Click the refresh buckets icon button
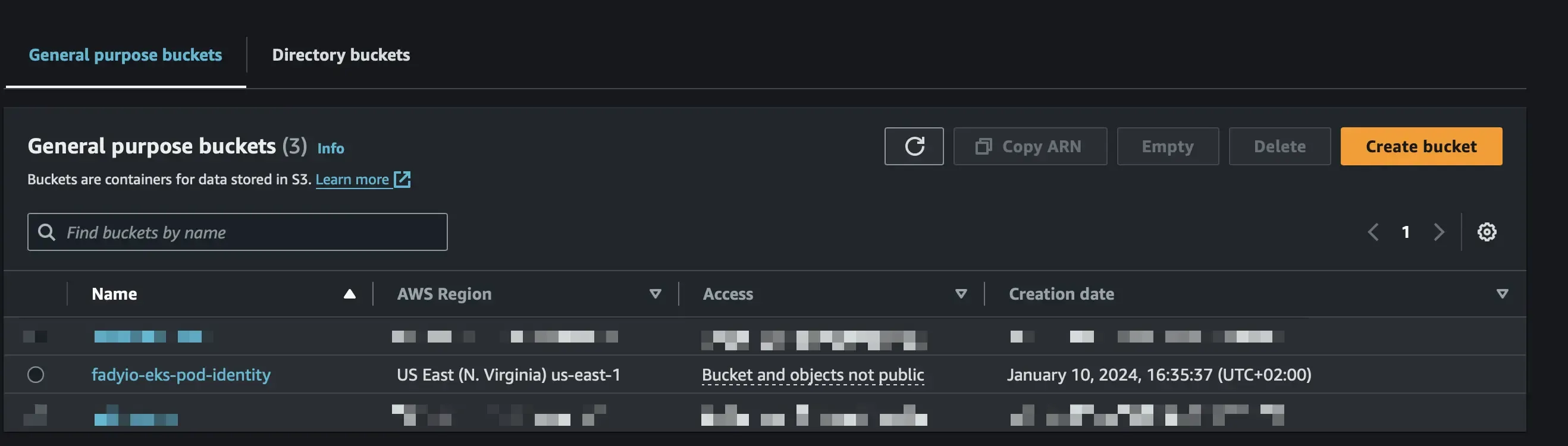This screenshot has width=1568, height=446. click(x=914, y=146)
